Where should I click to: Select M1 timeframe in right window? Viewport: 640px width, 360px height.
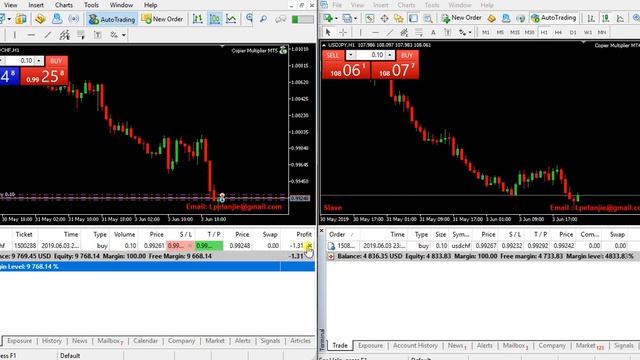(486, 32)
